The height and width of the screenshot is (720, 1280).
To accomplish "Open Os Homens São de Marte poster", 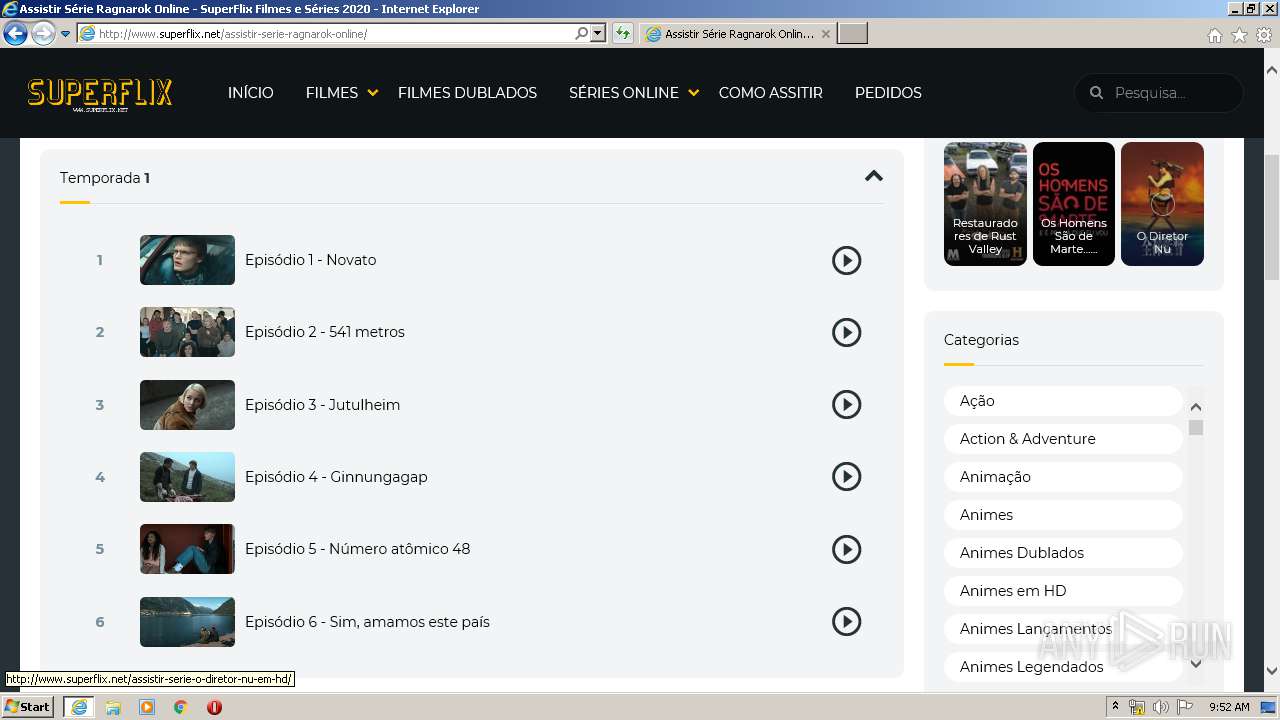I will pyautogui.click(x=1073, y=204).
